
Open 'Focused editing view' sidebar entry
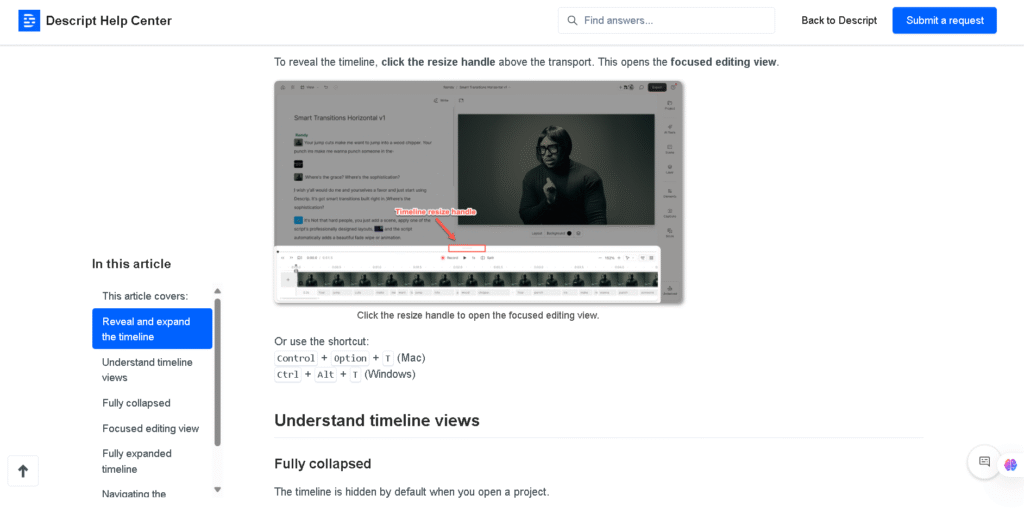(x=150, y=428)
